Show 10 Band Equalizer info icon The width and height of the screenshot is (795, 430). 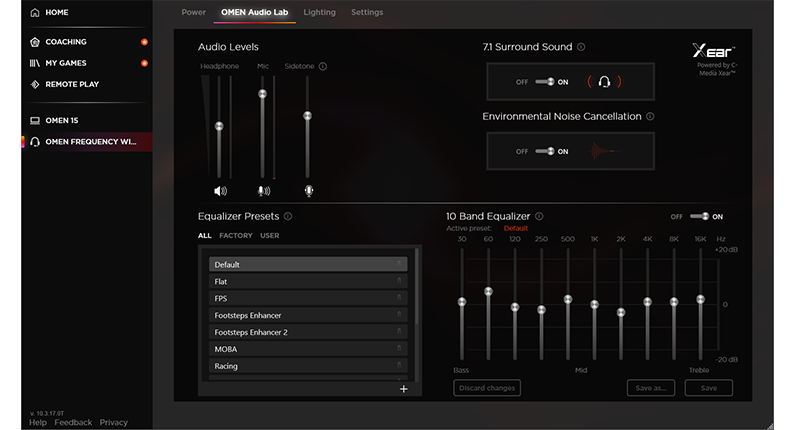[539, 216]
